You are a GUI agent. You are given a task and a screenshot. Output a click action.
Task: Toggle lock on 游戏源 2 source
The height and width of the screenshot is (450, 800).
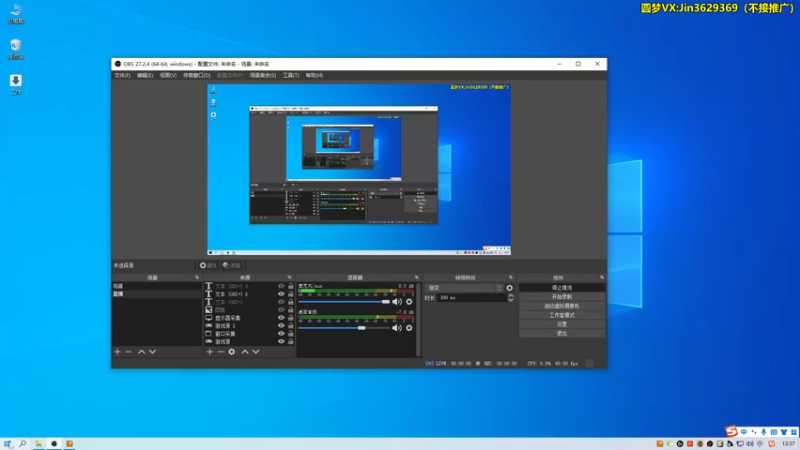[x=291, y=326]
